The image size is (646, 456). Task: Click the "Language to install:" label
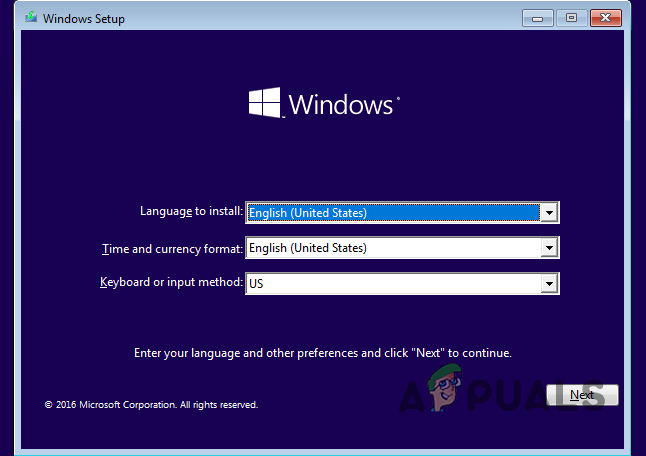[x=192, y=211]
